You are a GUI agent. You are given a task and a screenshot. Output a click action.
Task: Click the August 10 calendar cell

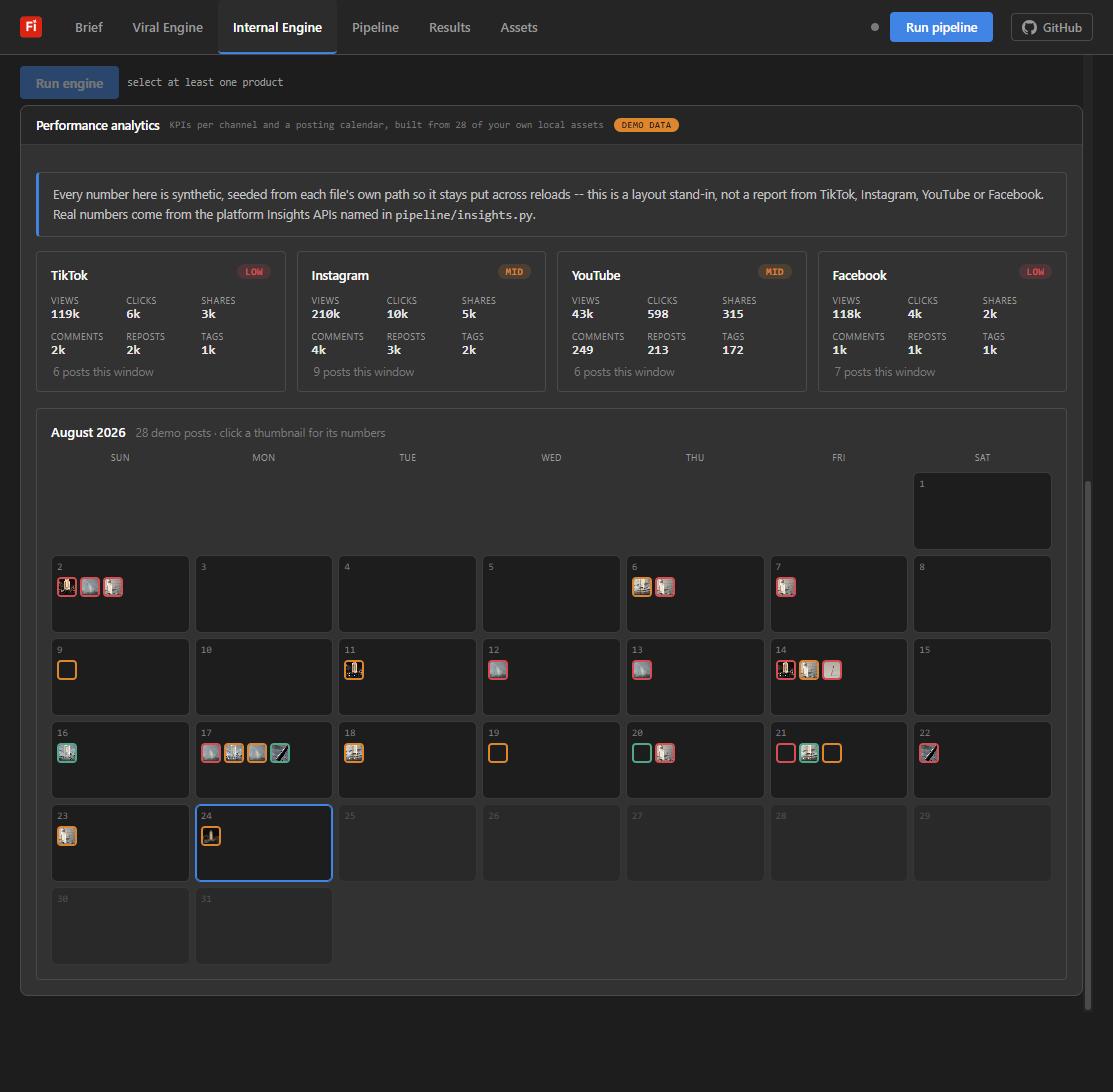click(x=264, y=677)
